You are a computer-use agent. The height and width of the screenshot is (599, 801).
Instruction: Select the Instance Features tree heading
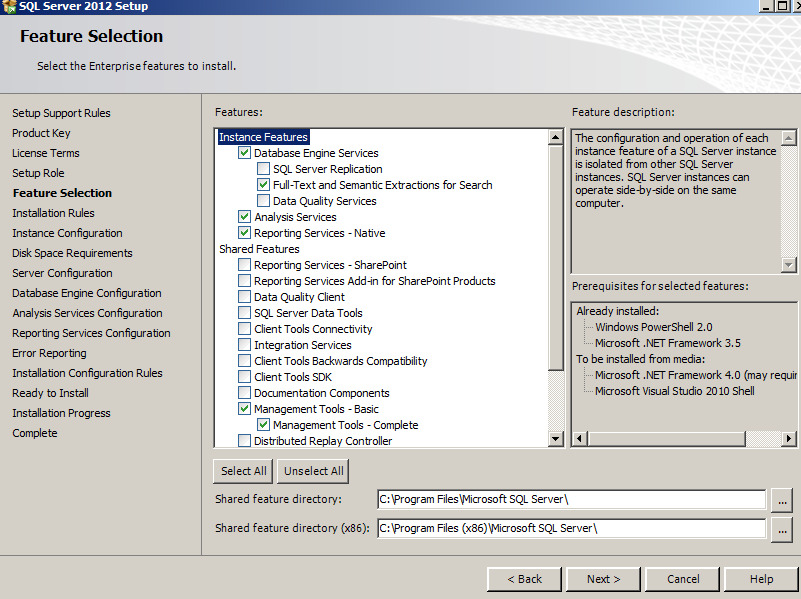[263, 137]
